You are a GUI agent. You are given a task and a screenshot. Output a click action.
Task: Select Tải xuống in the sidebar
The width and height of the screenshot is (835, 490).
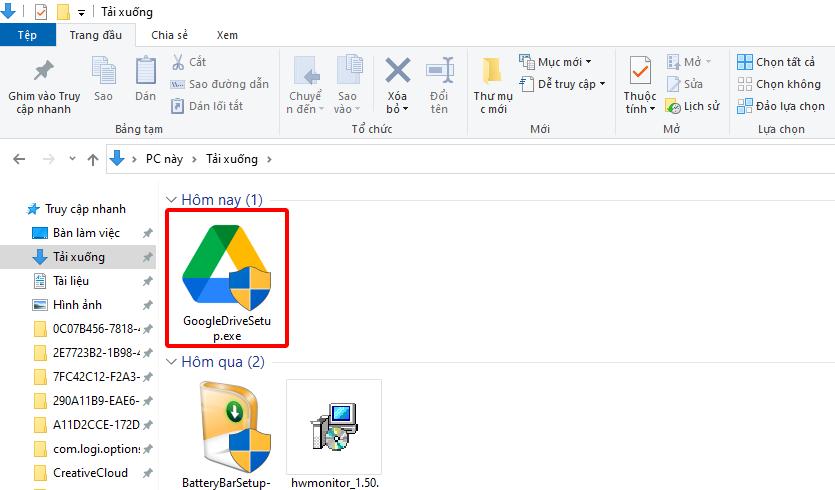tap(78, 257)
